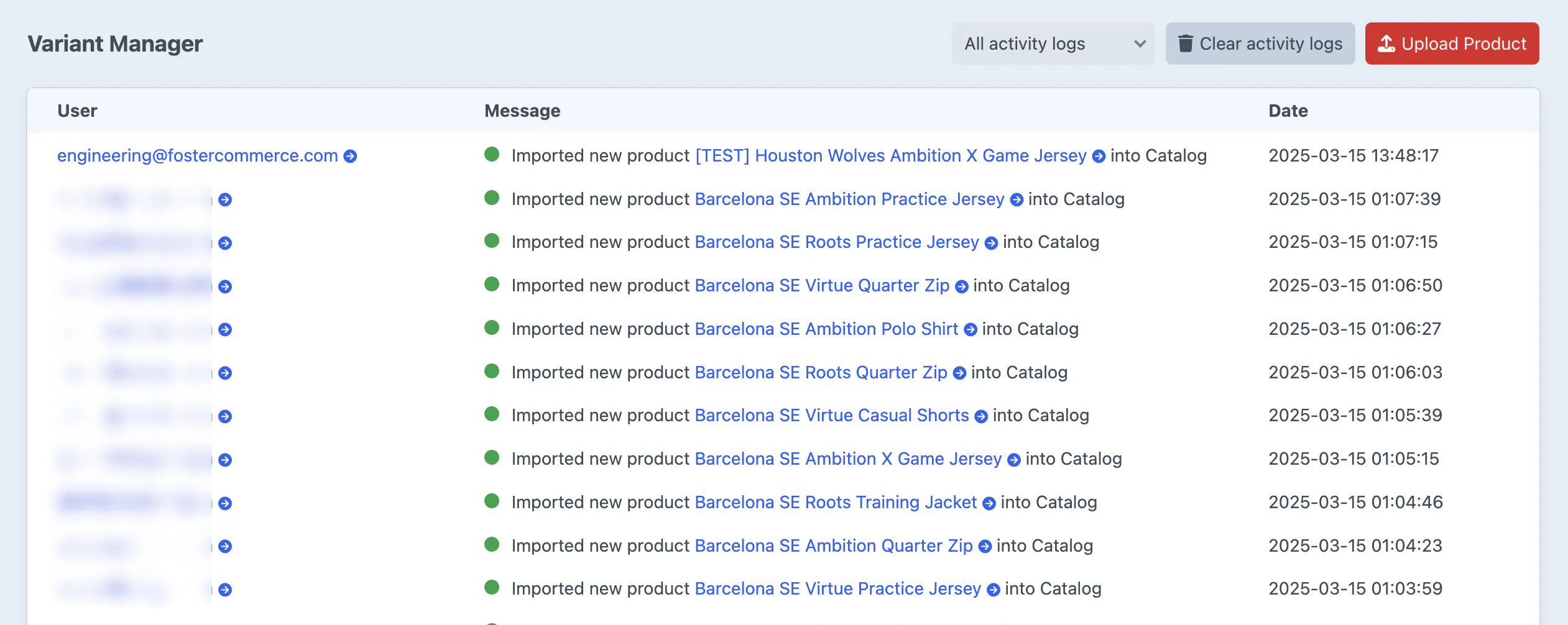This screenshot has height=625, width=1568.
Task: Click arrow icon after Barcelona SE Virtue Casual Shorts
Action: [x=981, y=416]
